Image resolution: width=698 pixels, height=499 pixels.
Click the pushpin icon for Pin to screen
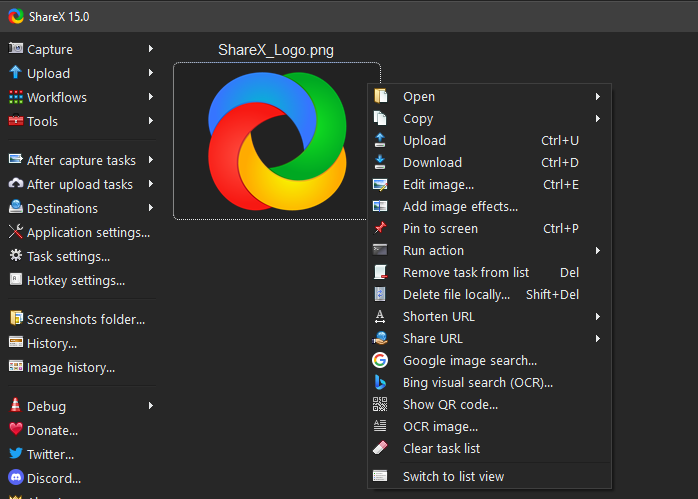(x=380, y=228)
